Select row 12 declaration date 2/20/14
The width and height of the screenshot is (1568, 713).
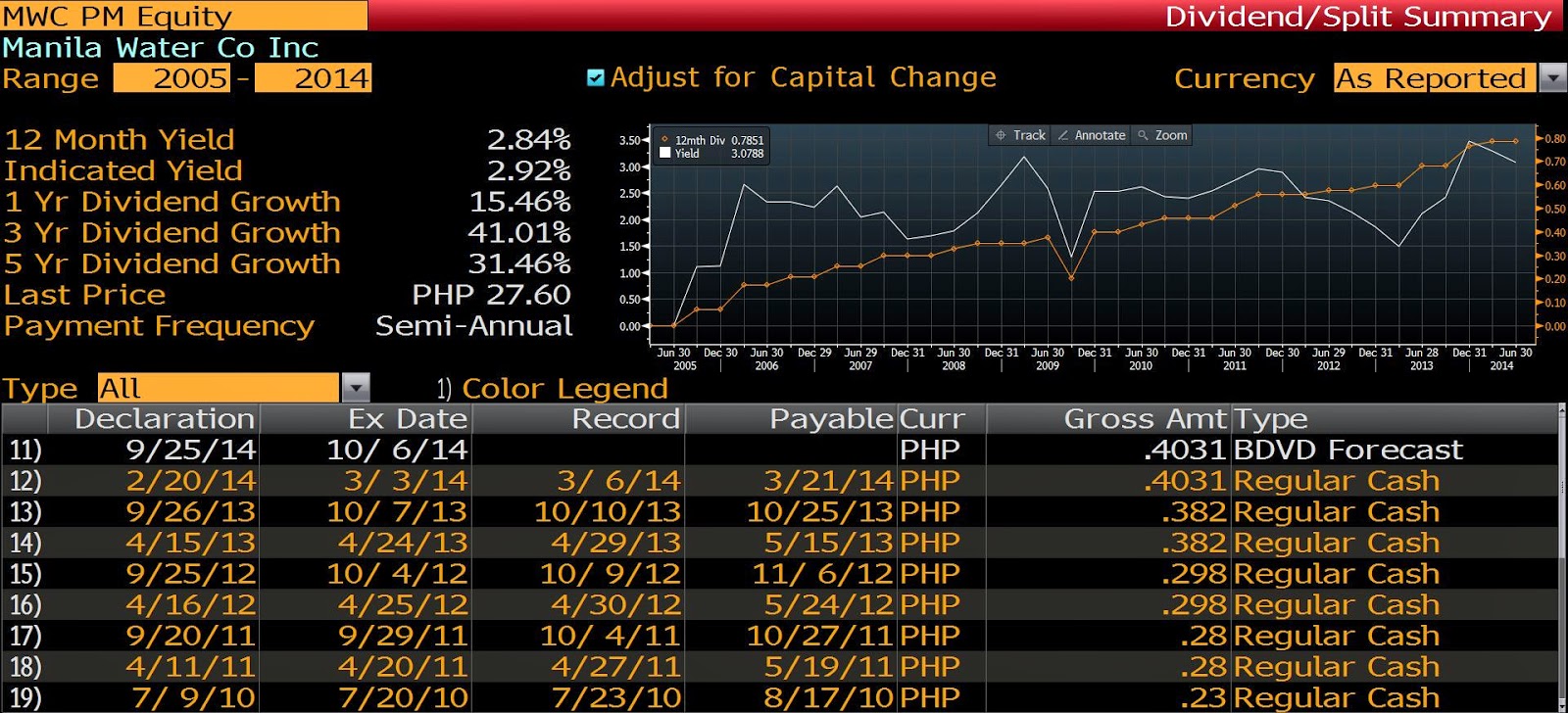pos(190,481)
